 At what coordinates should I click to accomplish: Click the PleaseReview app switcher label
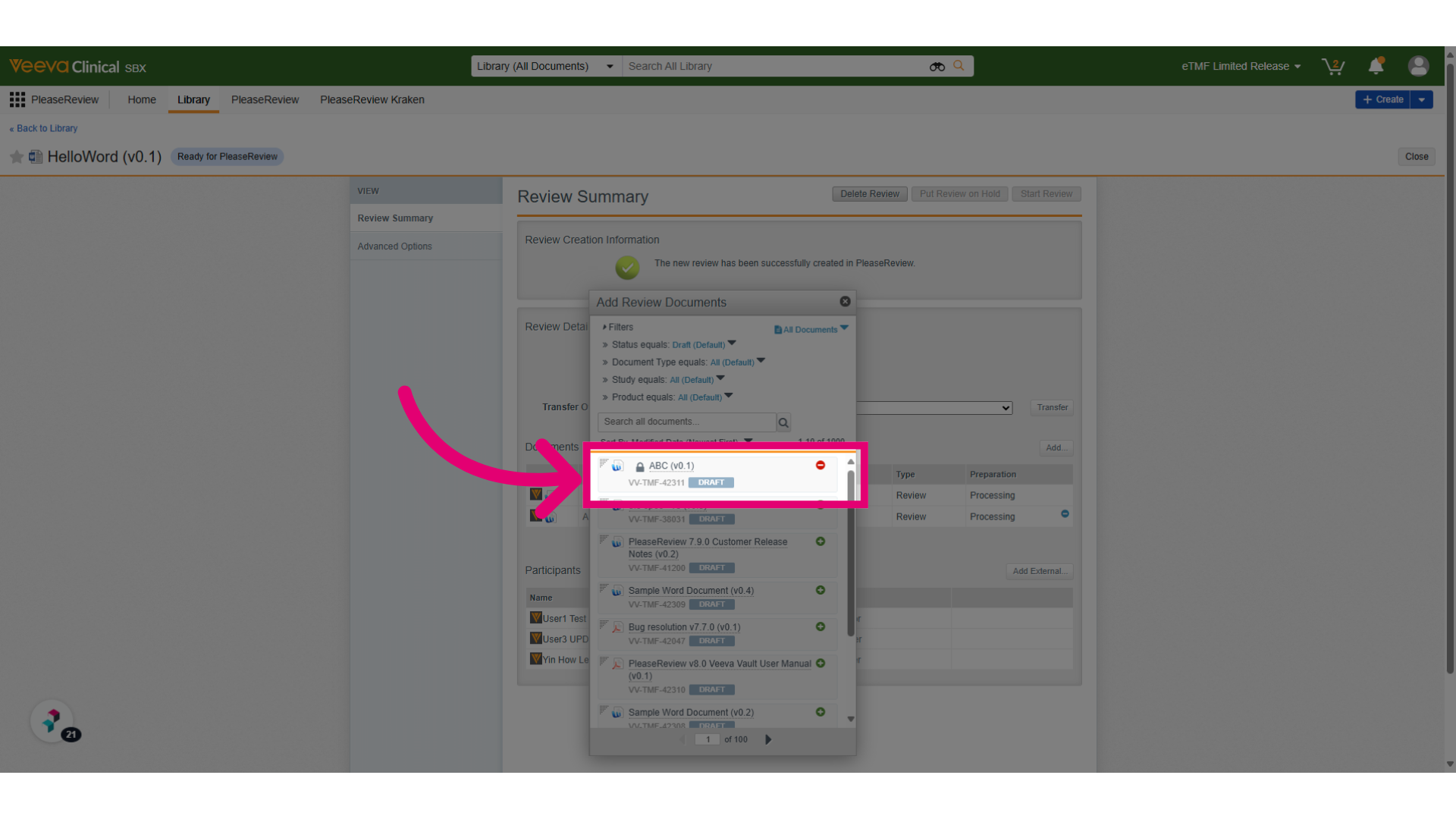(64, 99)
